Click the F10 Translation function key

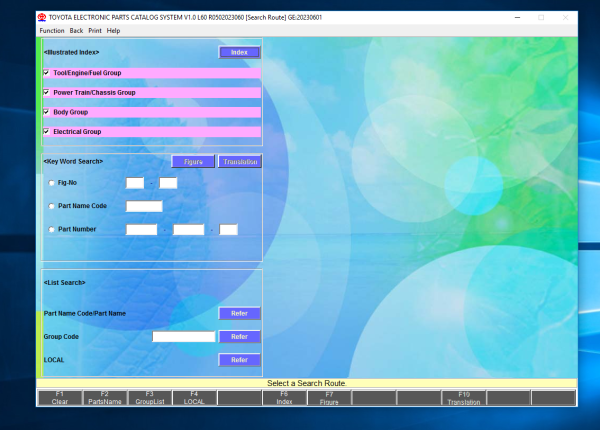pyautogui.click(x=464, y=398)
